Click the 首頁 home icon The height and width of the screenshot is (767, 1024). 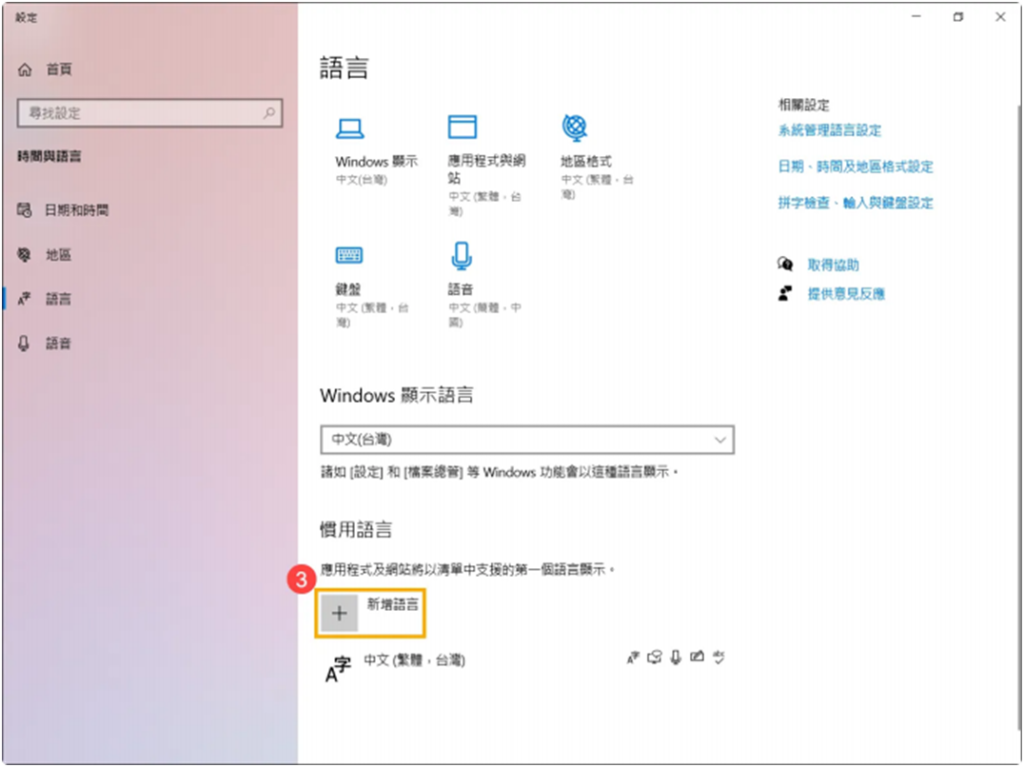pyautogui.click(x=26, y=70)
